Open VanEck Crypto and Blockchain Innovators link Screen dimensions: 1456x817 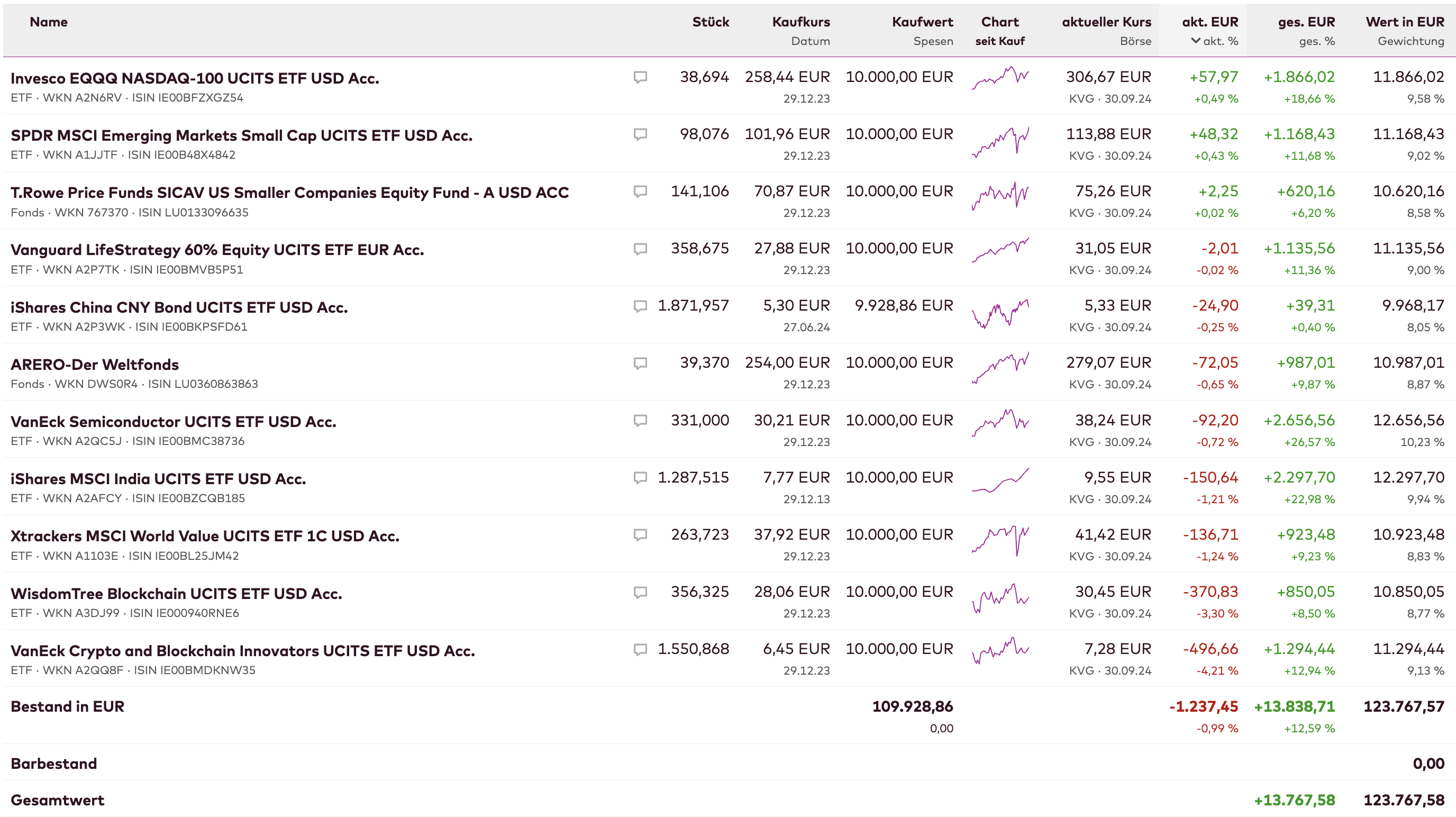point(242,650)
